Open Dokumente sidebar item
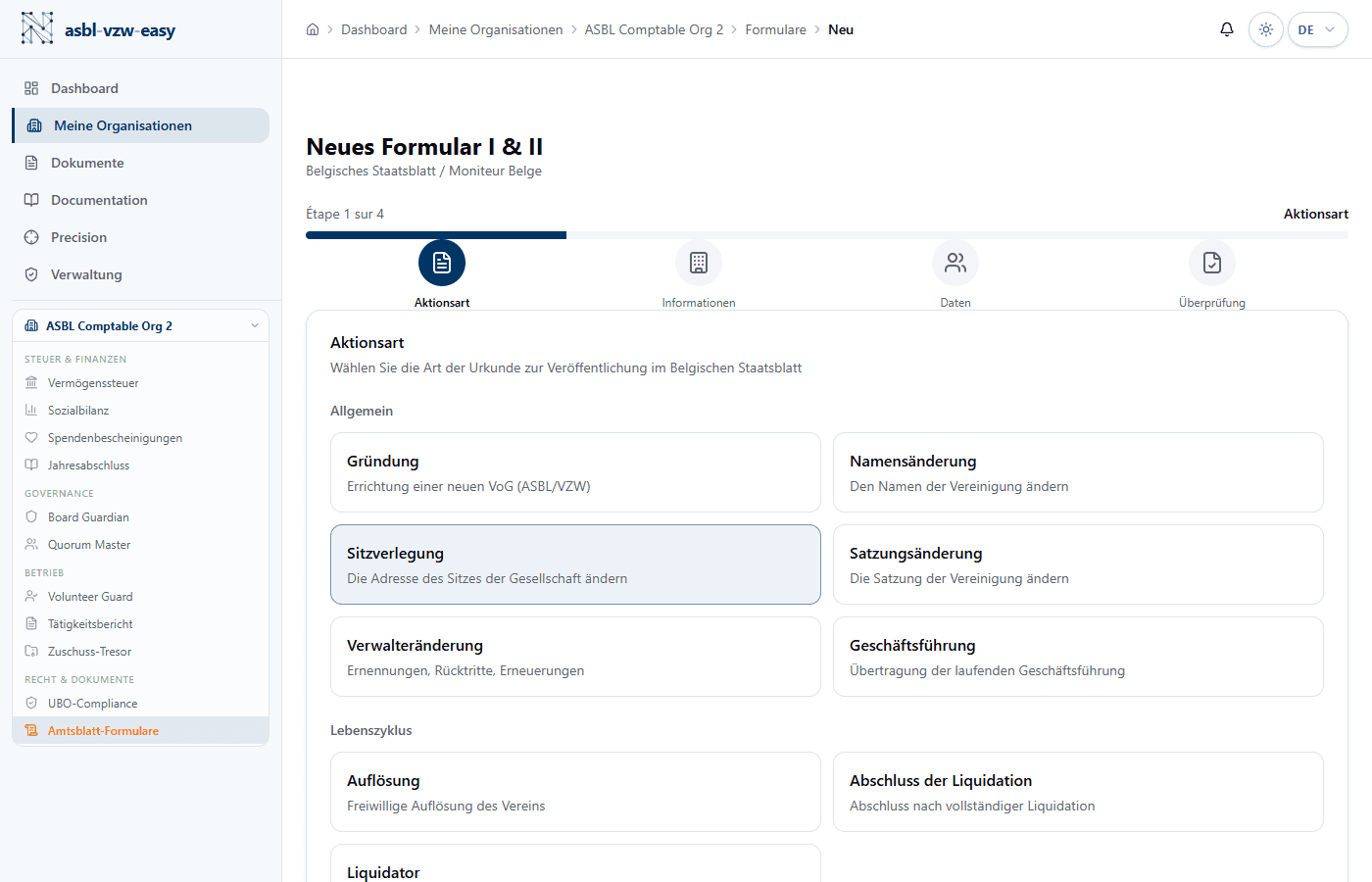Screen dimensions: 1372x882 point(140,163)
